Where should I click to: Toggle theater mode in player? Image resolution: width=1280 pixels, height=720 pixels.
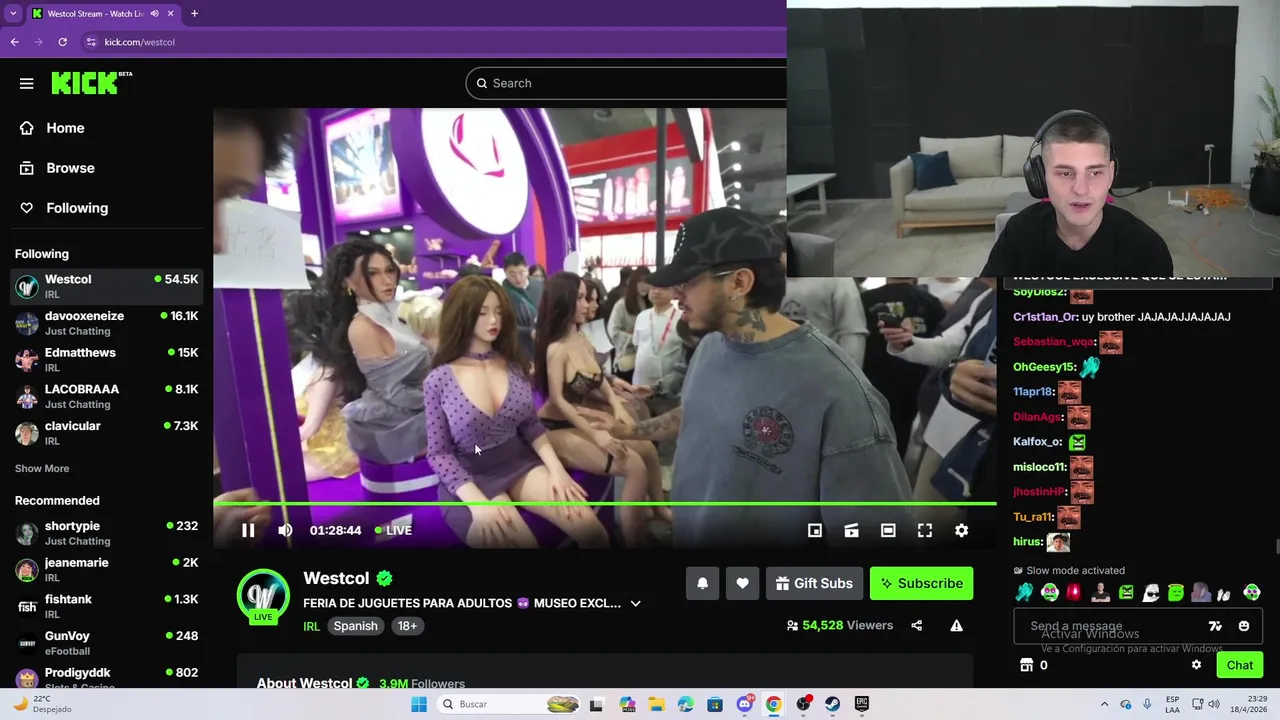coord(888,530)
